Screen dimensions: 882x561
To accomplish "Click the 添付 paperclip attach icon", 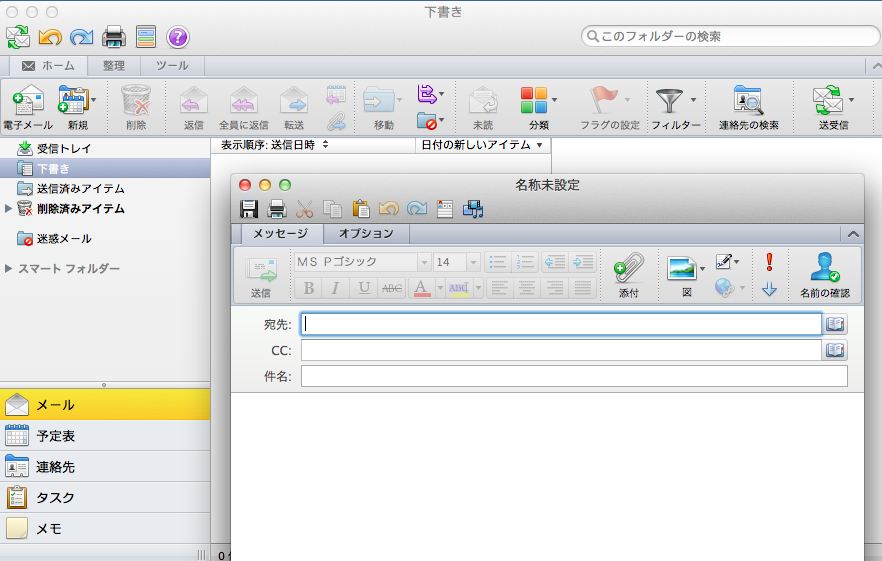I will click(x=629, y=275).
